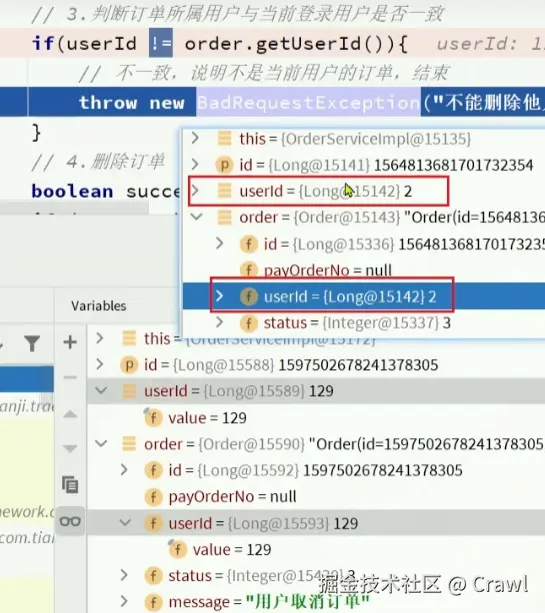Collapse userId = {Long@15589} 129 node
Viewport: 545px width, 613px height.
coord(101,390)
